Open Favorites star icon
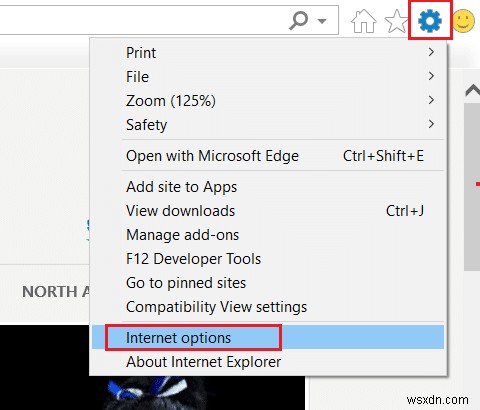The width and height of the screenshot is (480, 410). (396, 21)
